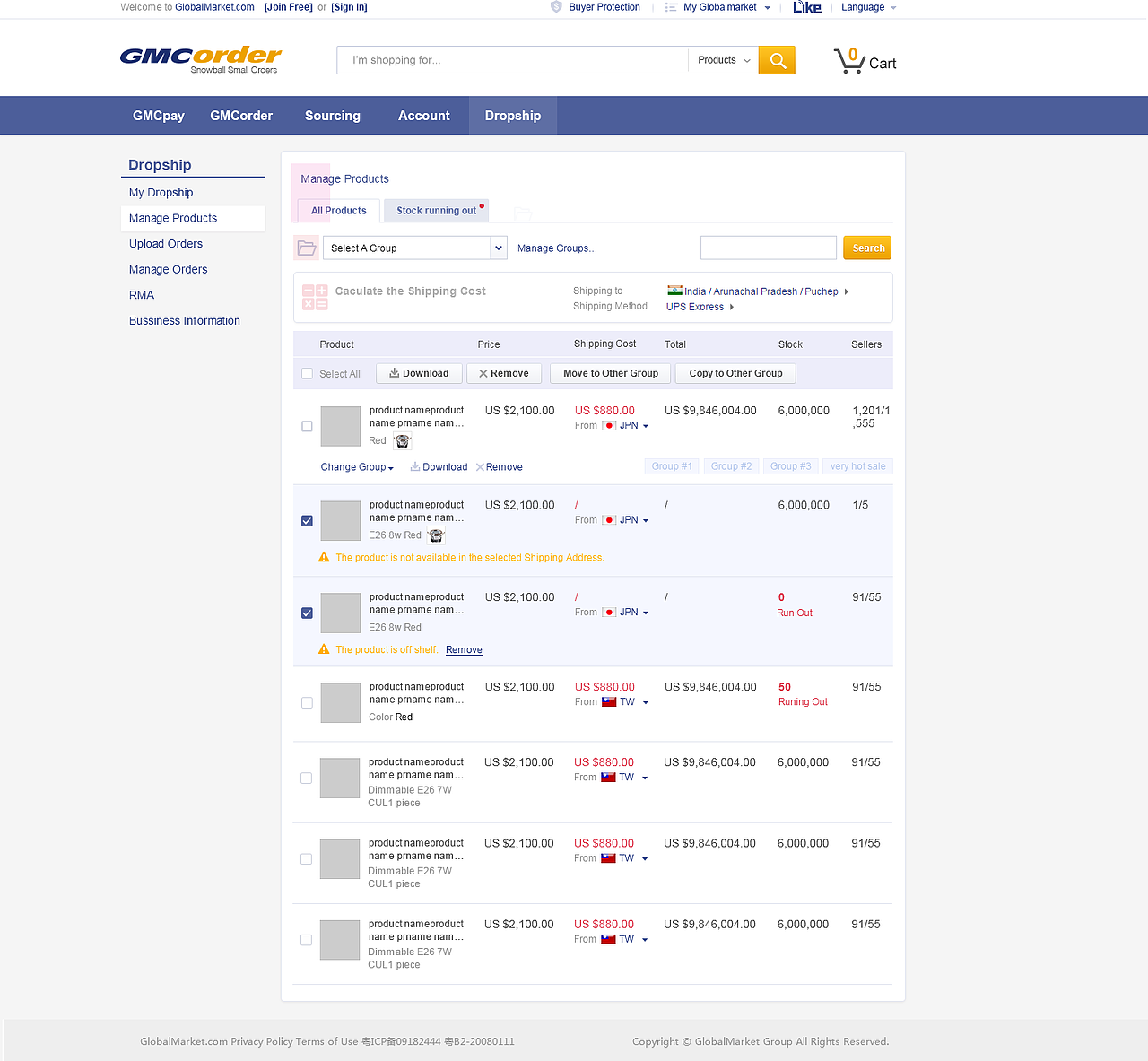The height and width of the screenshot is (1061, 1148).
Task: Check the first Dimmable E26 7W checkbox
Action: point(306,778)
